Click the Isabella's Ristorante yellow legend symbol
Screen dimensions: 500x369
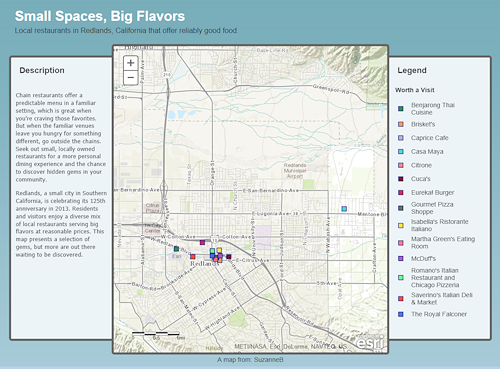[401, 225]
